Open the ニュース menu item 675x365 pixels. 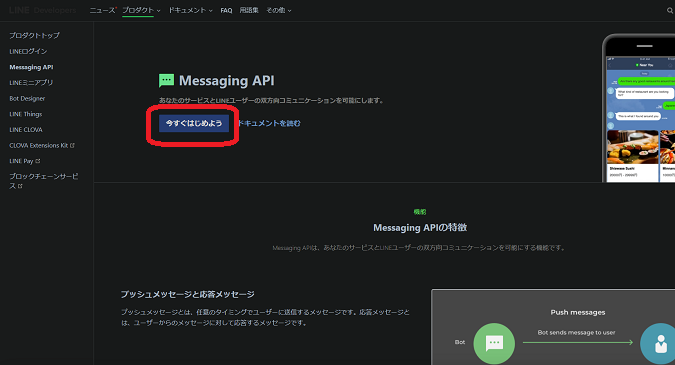pyautogui.click(x=102, y=10)
